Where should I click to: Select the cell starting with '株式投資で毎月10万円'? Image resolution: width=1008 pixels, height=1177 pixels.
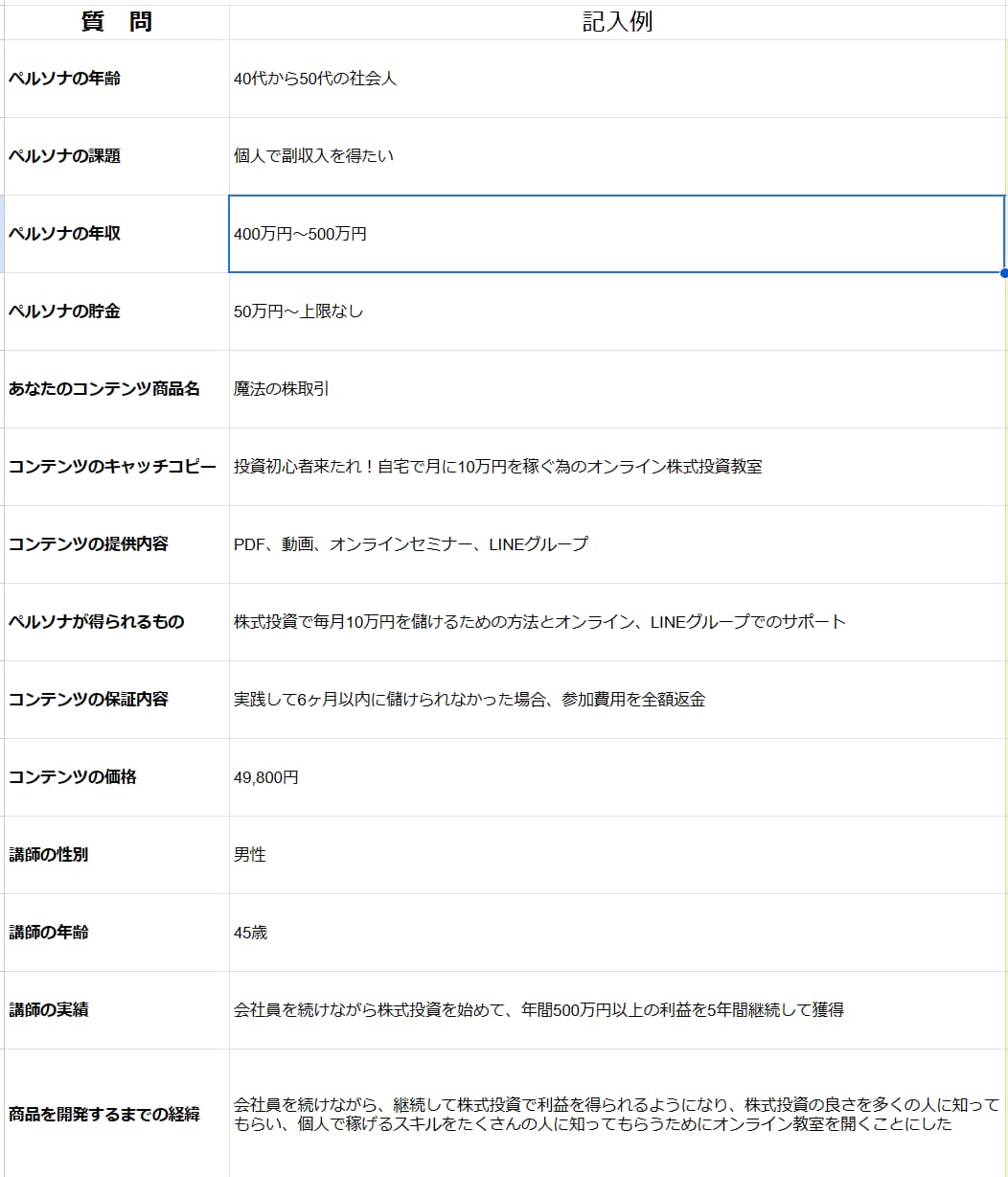pyautogui.click(x=618, y=622)
